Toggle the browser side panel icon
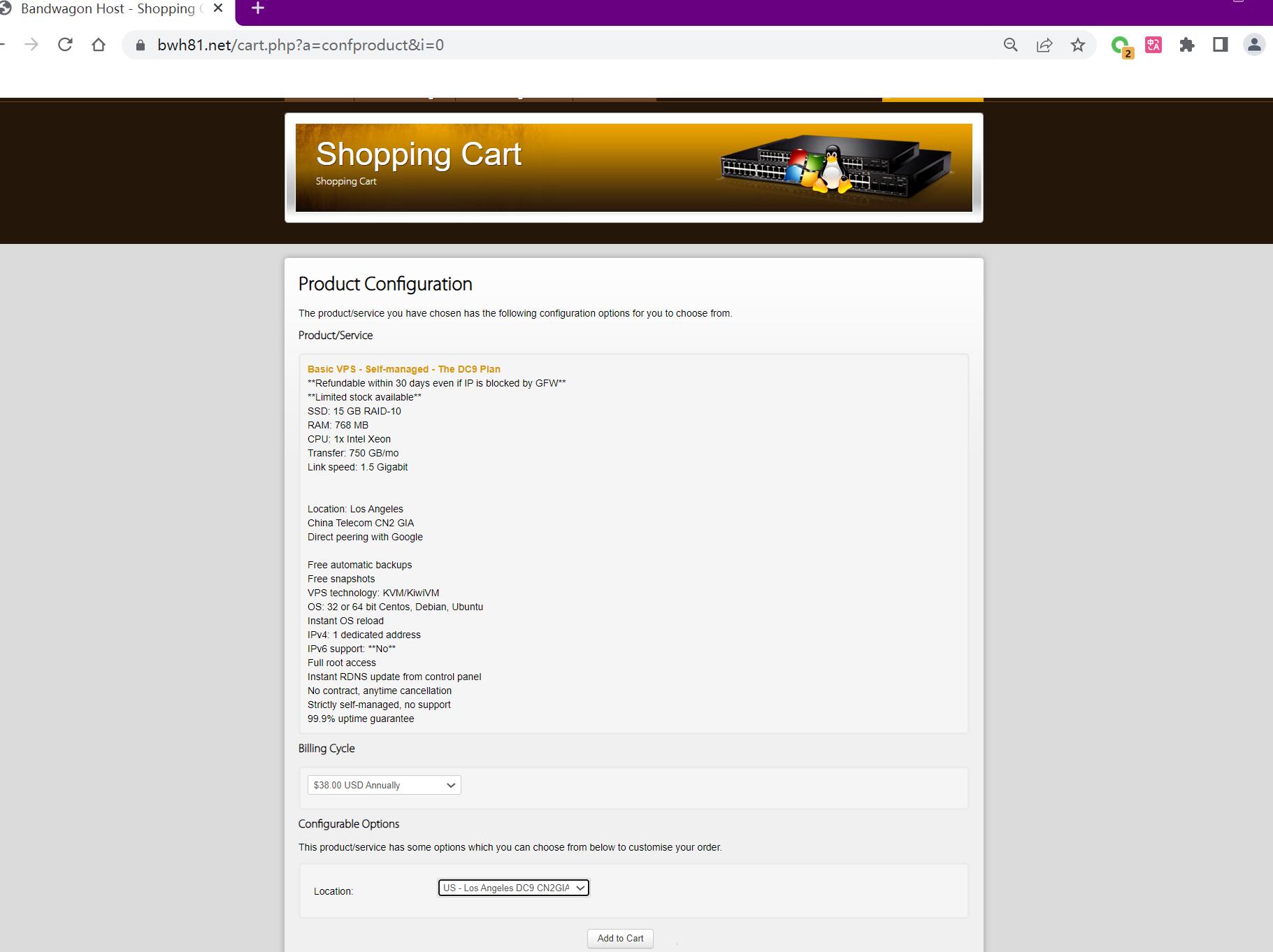The height and width of the screenshot is (952, 1273). [x=1221, y=45]
